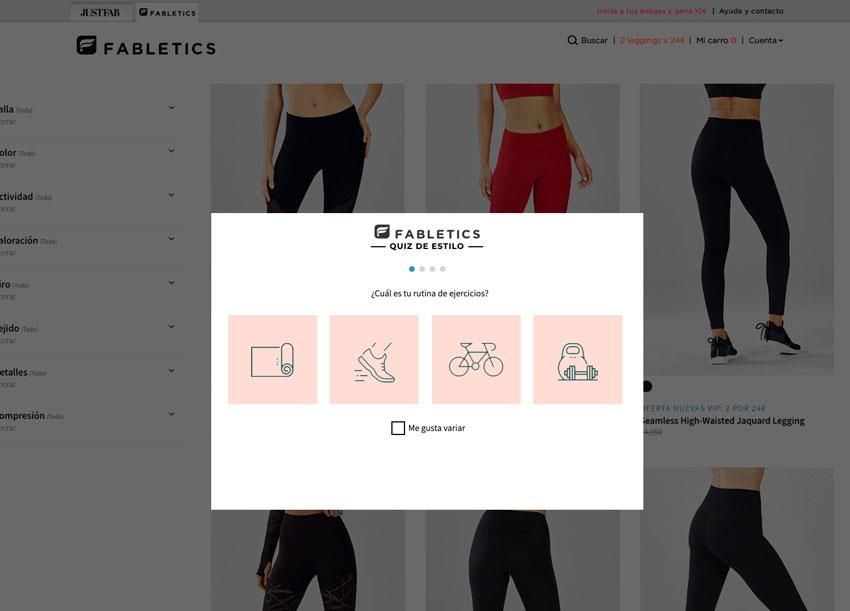Viewport: 850px width, 611px height.
Task: Go to the second quiz step dot
Action: [x=422, y=269]
